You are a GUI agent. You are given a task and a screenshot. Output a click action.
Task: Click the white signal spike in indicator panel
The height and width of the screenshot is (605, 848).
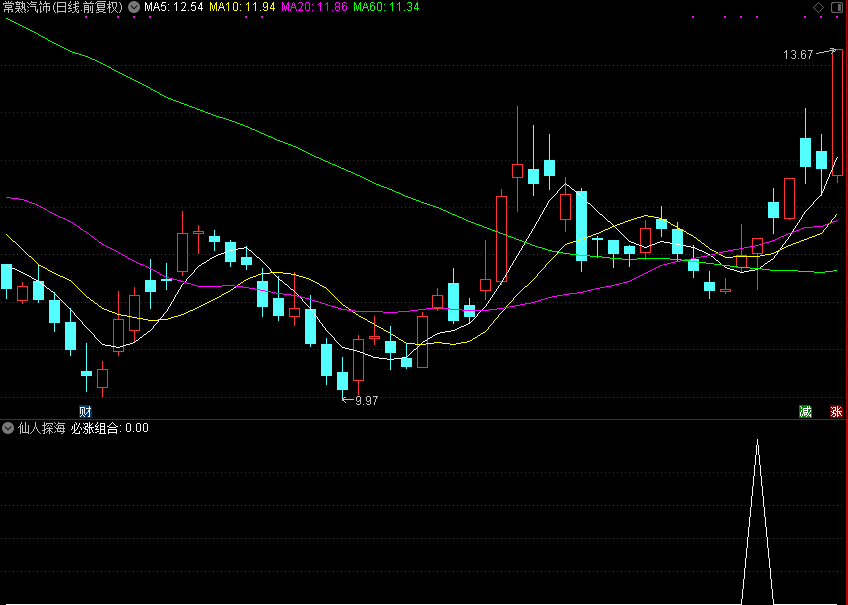(757, 520)
